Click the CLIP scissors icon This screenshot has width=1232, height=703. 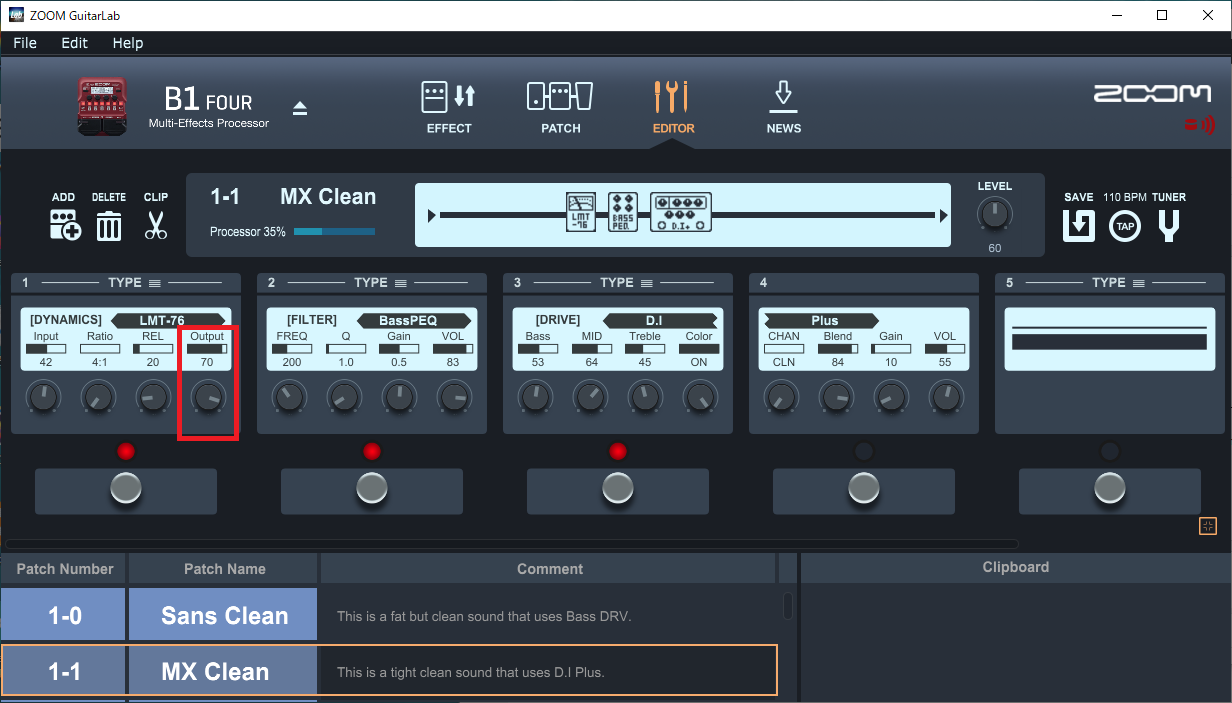tap(155, 225)
